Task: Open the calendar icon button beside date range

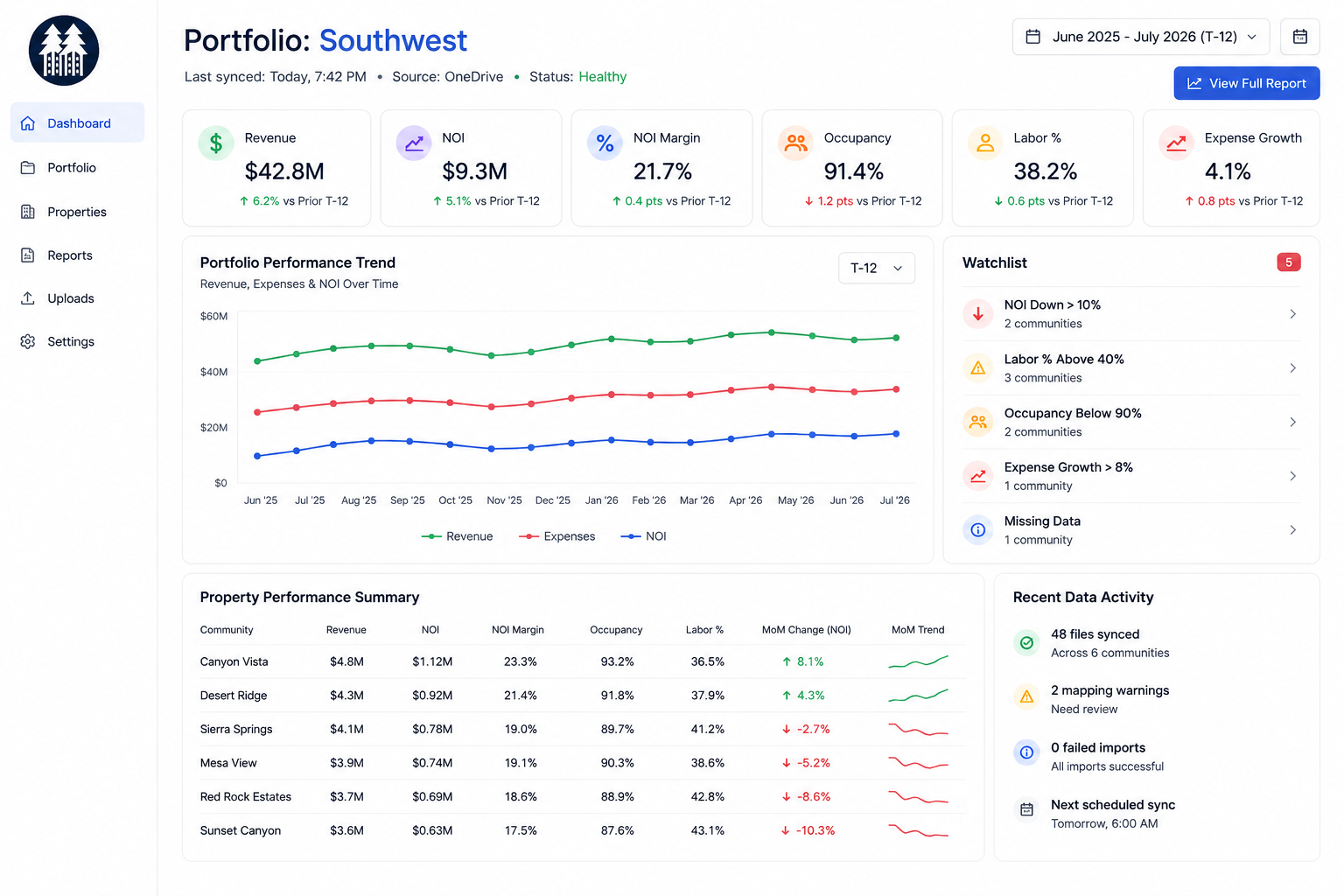Action: [x=1300, y=37]
